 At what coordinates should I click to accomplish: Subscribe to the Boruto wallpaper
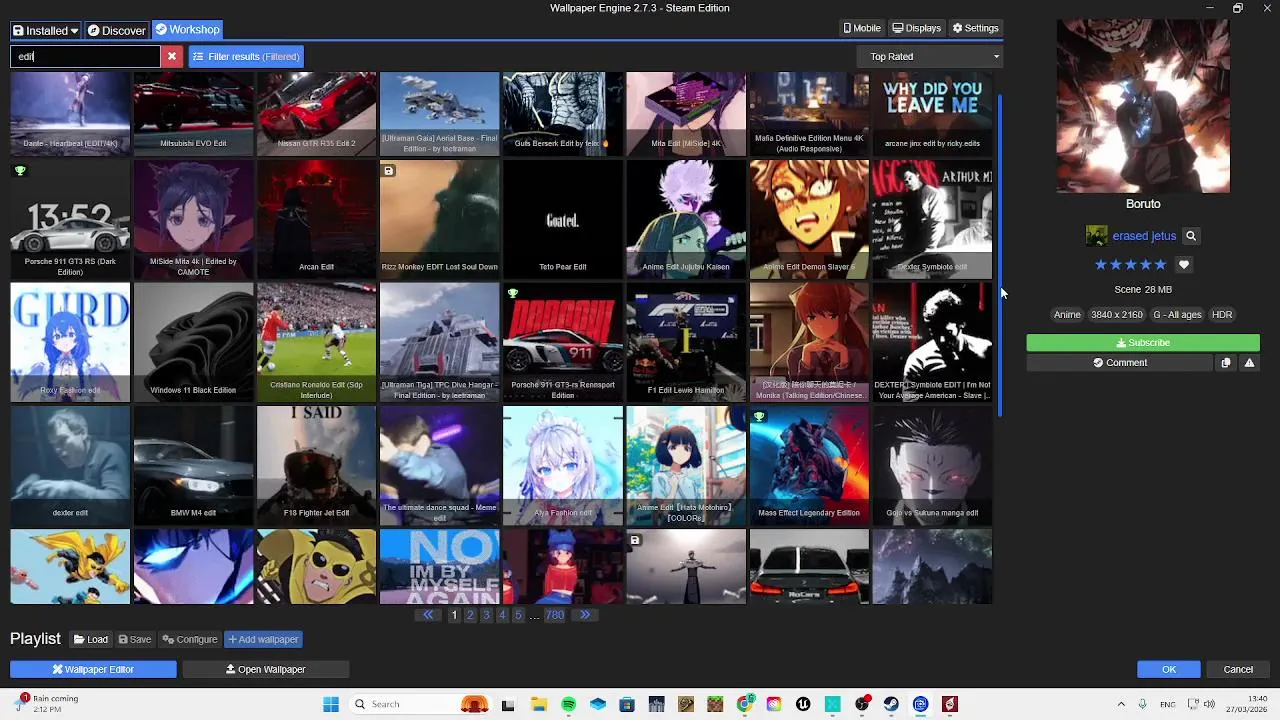(x=1143, y=343)
